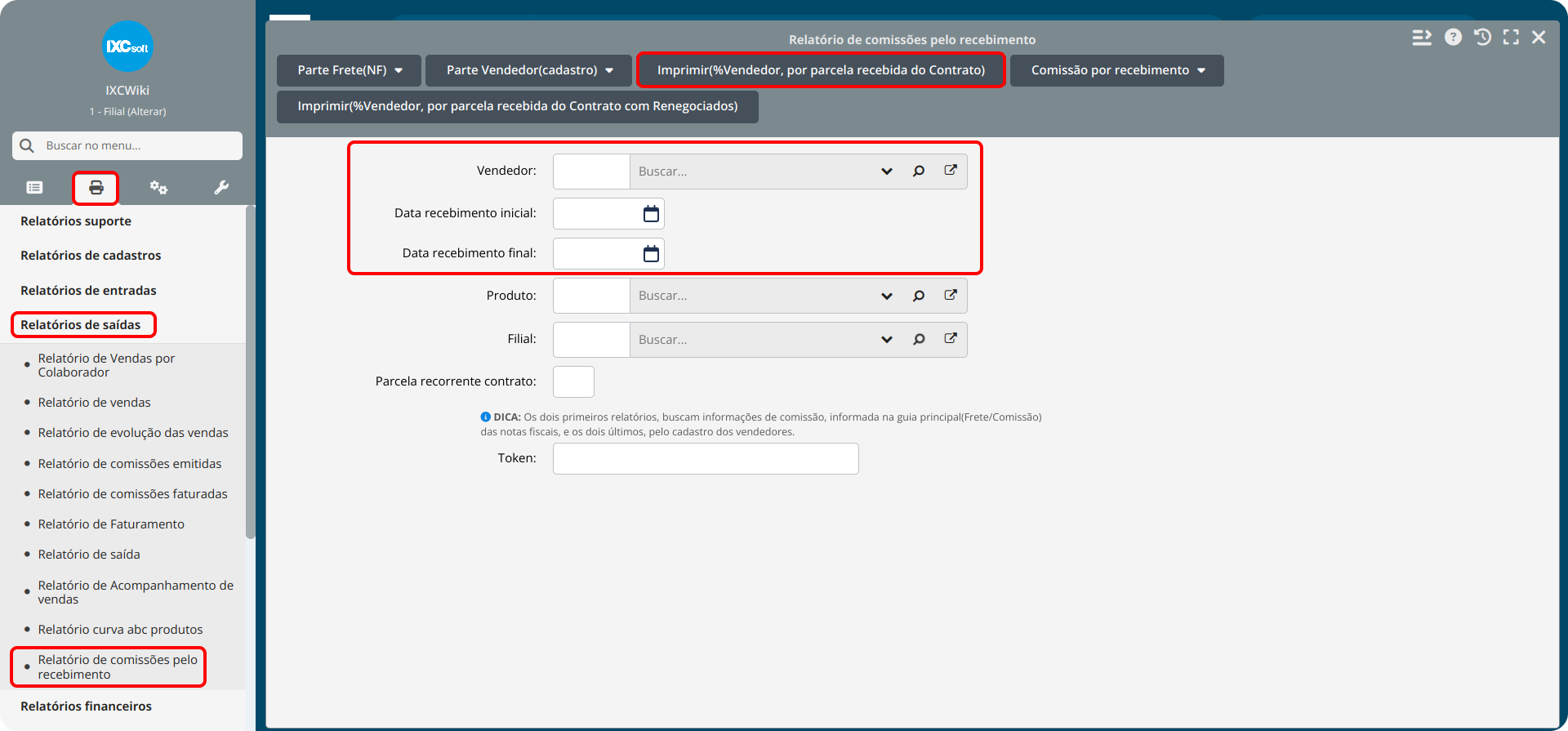Open Relatório de evolução das vendas
This screenshot has width=1568, height=731.
coord(133,433)
